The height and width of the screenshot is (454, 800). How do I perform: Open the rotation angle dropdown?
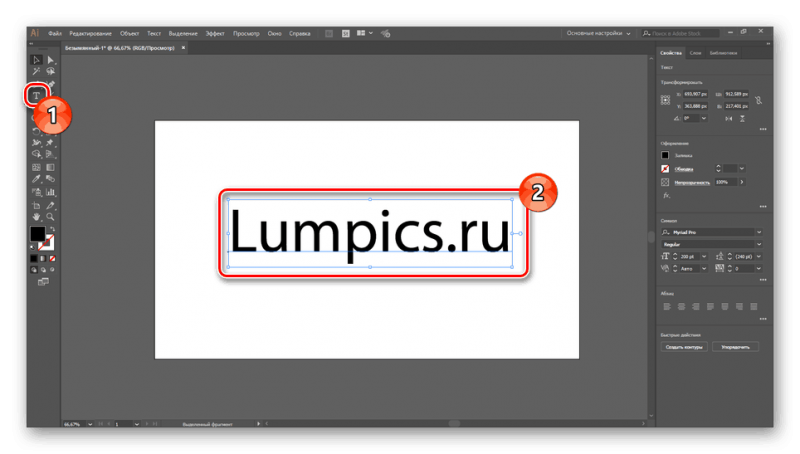tap(704, 118)
